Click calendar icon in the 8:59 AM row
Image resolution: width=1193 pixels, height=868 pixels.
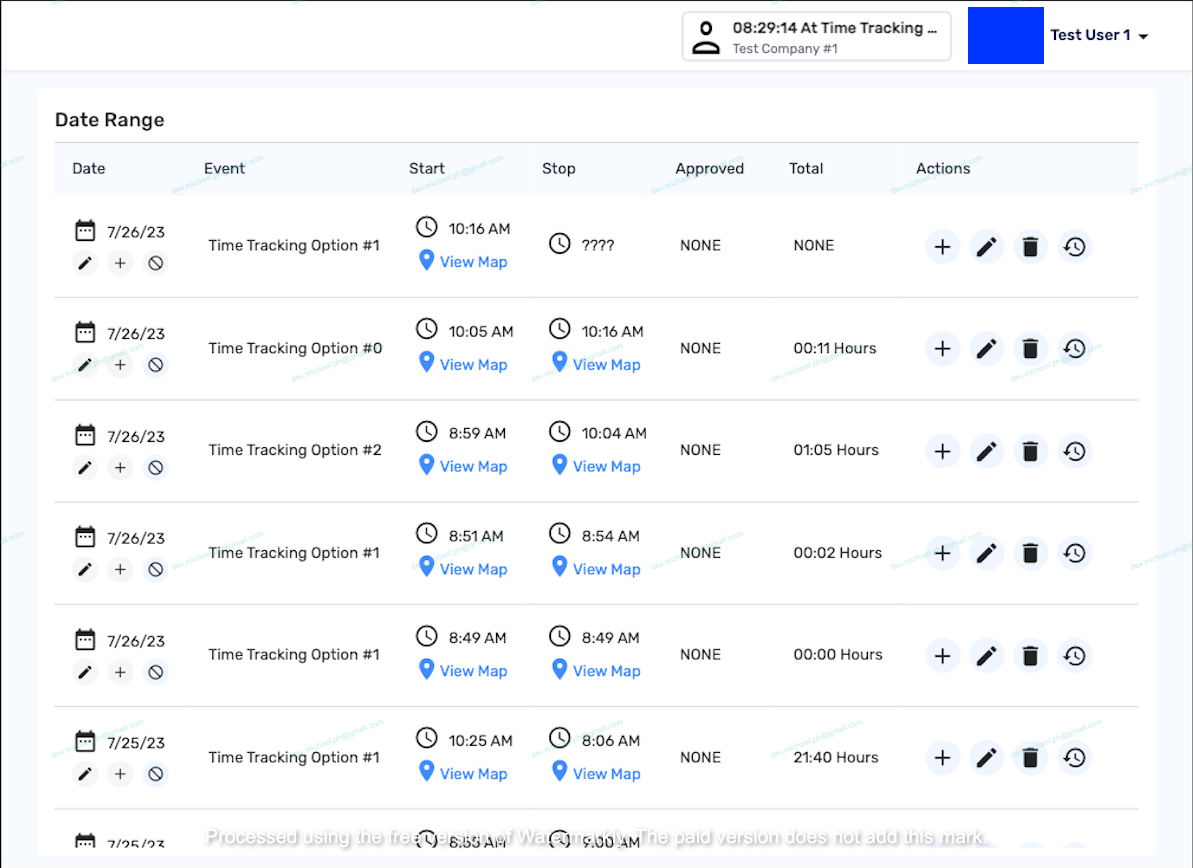coord(85,435)
